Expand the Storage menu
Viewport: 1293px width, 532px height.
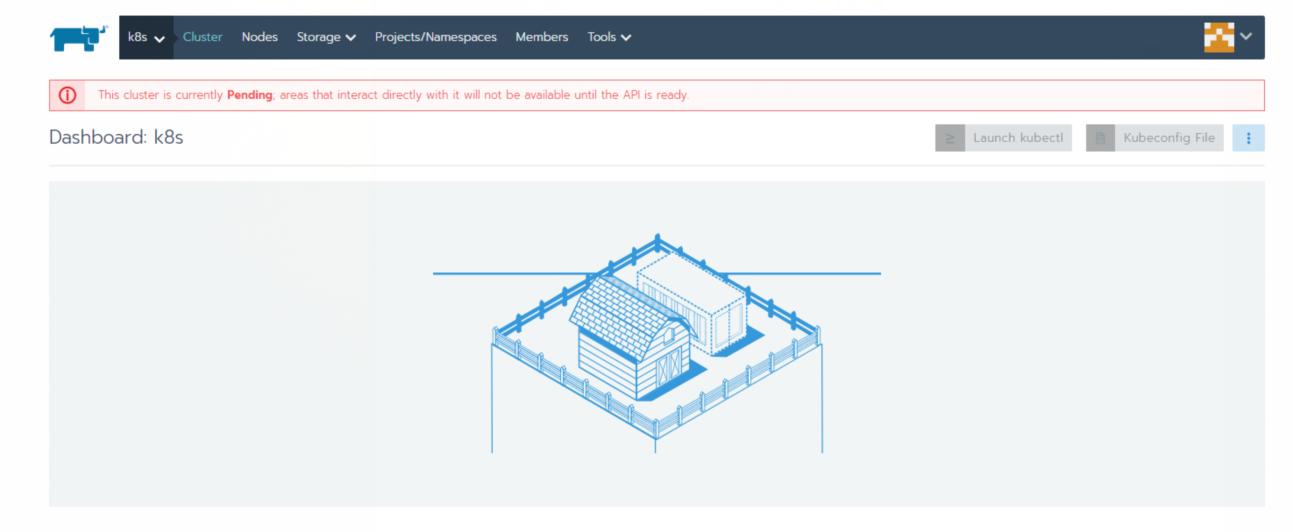coord(326,37)
